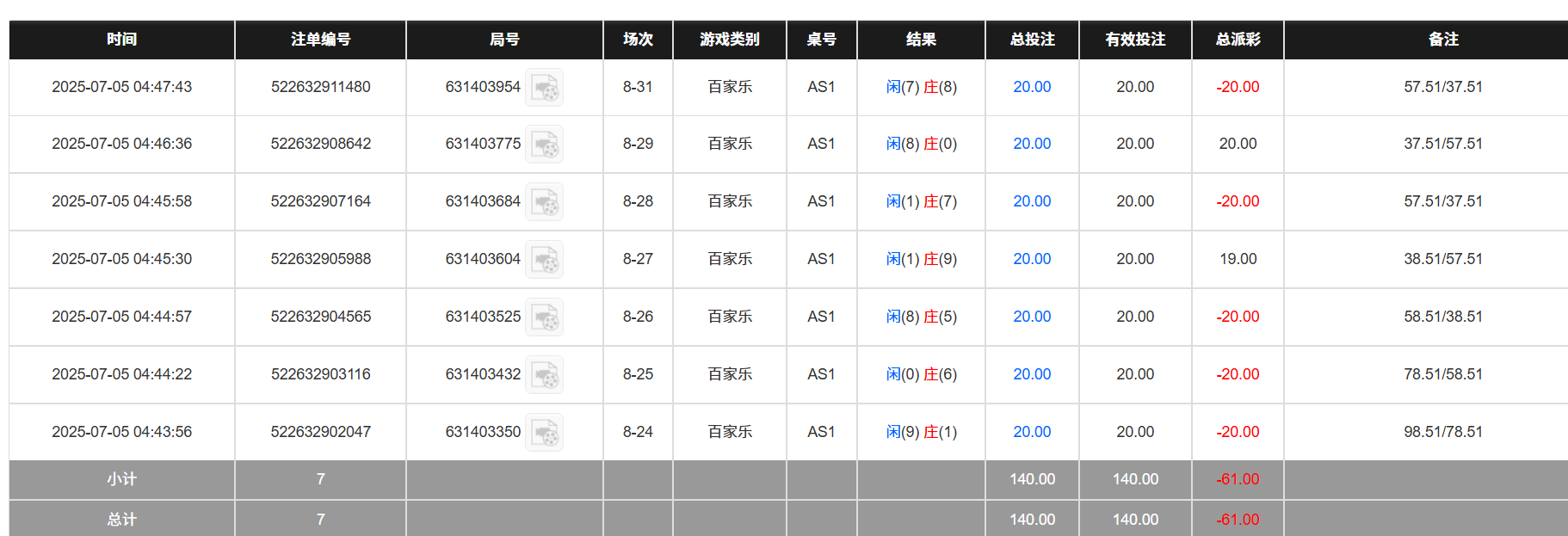Select the result cell 闲(8) 庄(0)
Image resolution: width=1568 pixels, height=536 pixels.
click(x=921, y=144)
